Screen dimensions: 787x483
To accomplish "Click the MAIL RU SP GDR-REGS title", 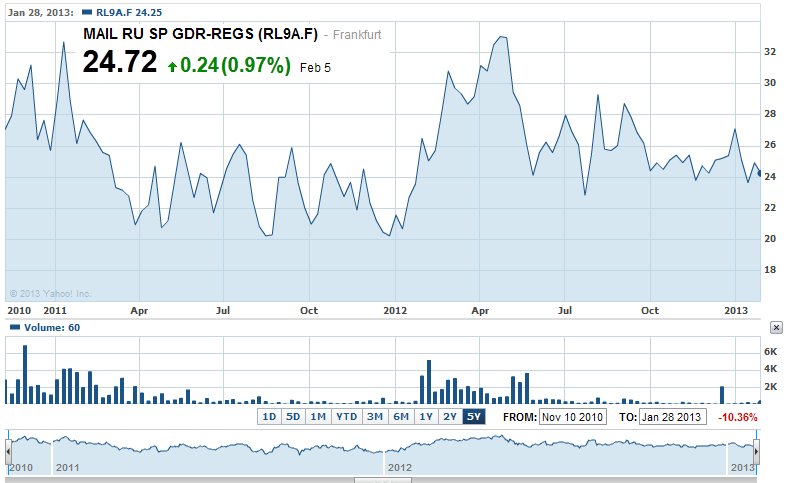I will click(x=200, y=34).
